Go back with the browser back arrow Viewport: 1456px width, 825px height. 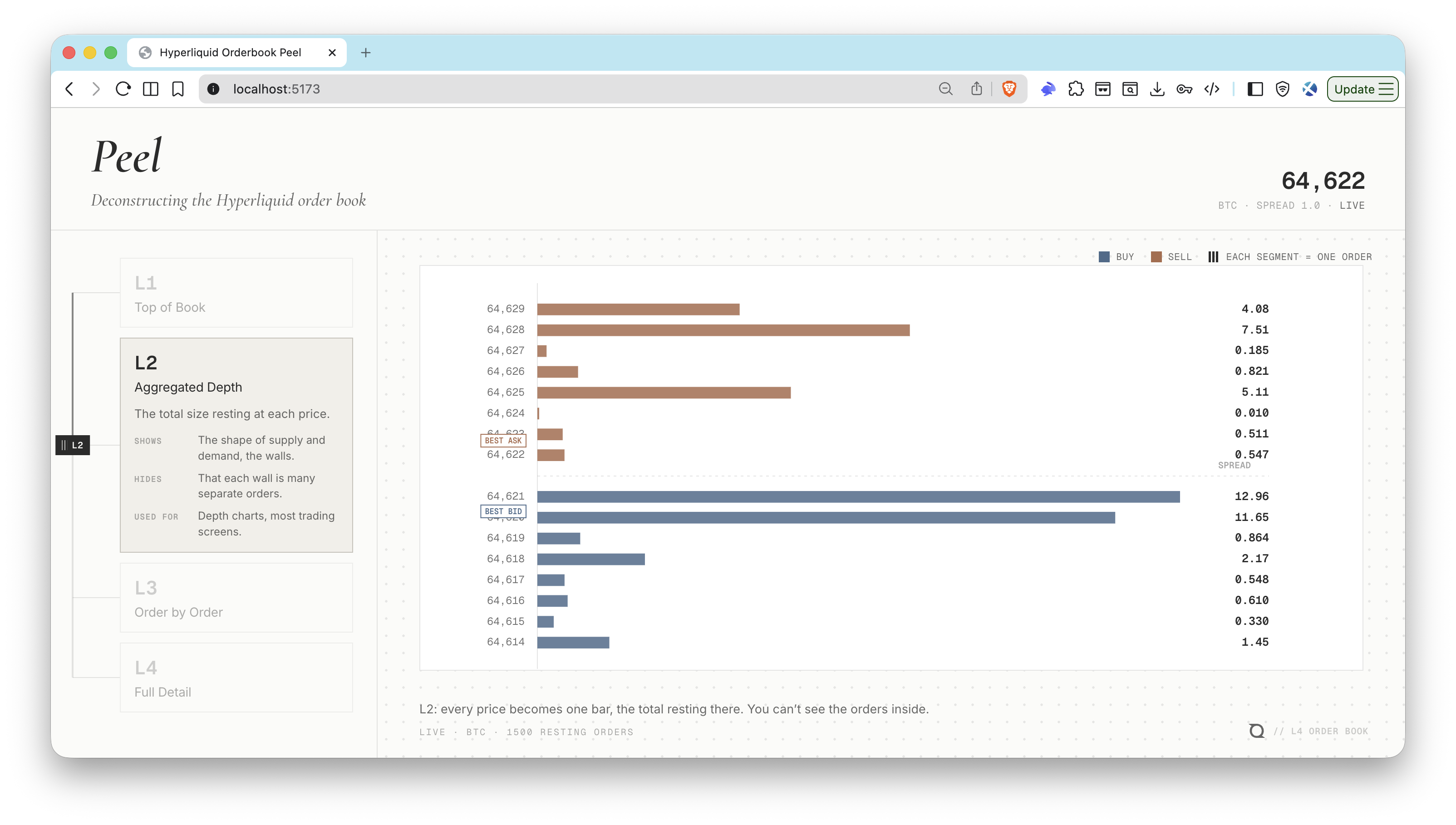(x=70, y=89)
